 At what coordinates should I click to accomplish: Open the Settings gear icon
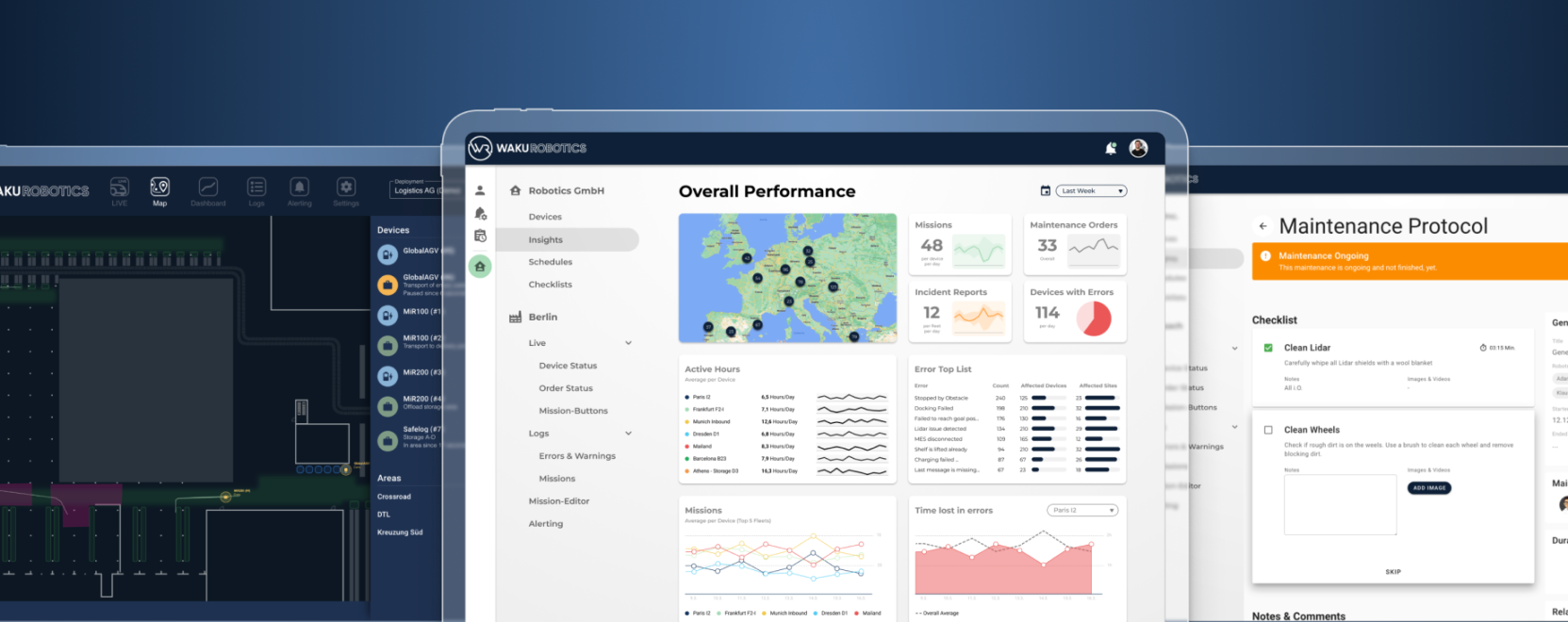coord(346,188)
